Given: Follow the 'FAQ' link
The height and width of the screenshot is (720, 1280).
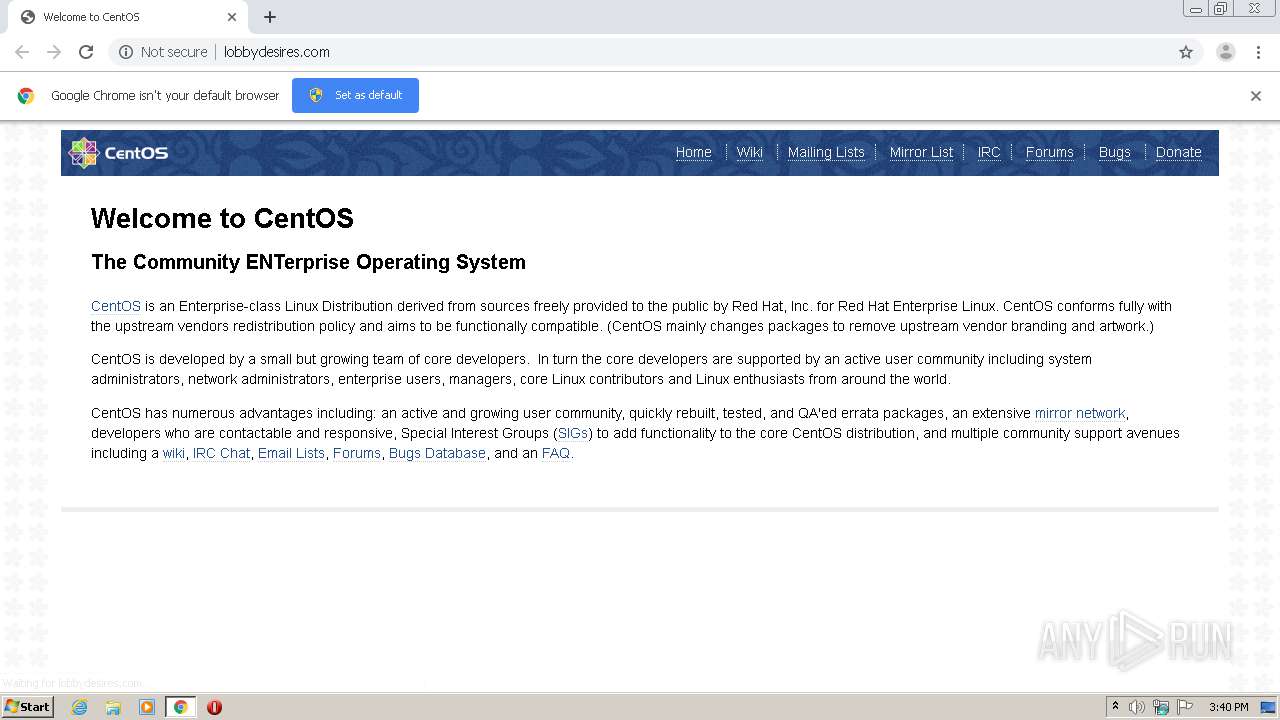Looking at the screenshot, I should coord(557,453).
